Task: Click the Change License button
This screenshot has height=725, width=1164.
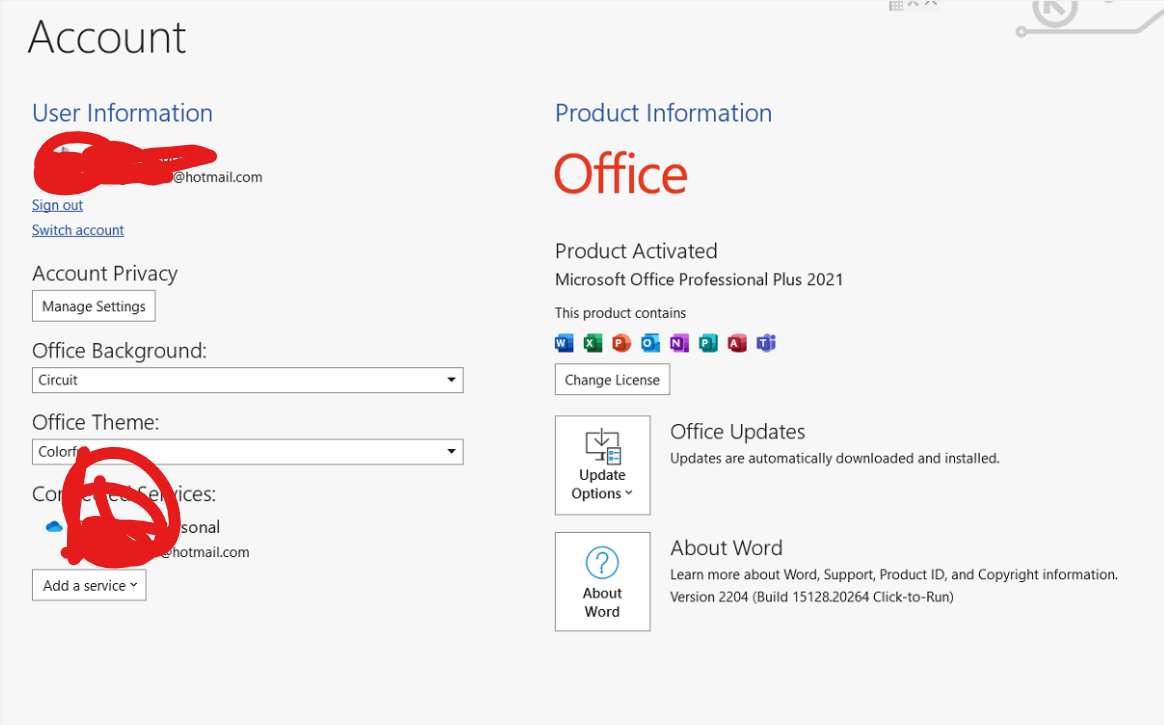Action: pyautogui.click(x=612, y=380)
